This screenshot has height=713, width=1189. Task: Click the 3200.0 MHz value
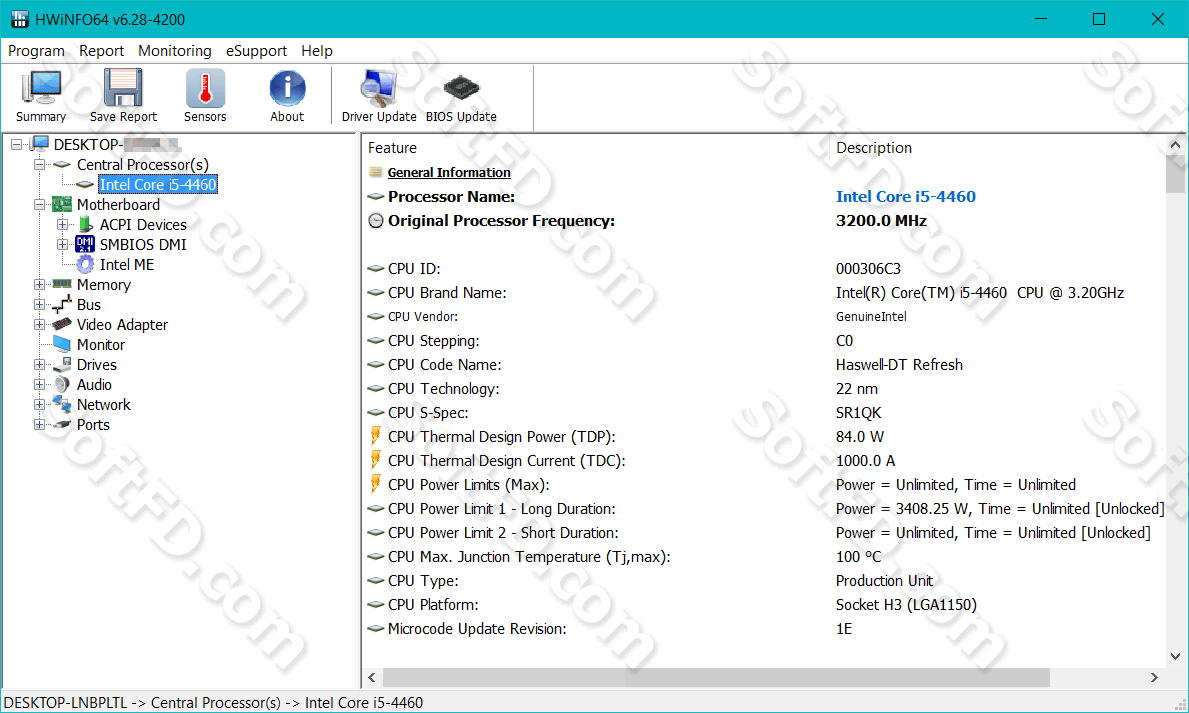881,221
